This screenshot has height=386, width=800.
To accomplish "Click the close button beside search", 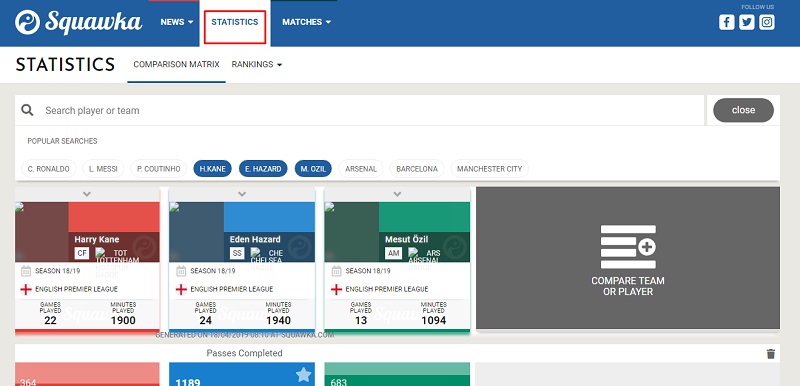I will [x=743, y=110].
